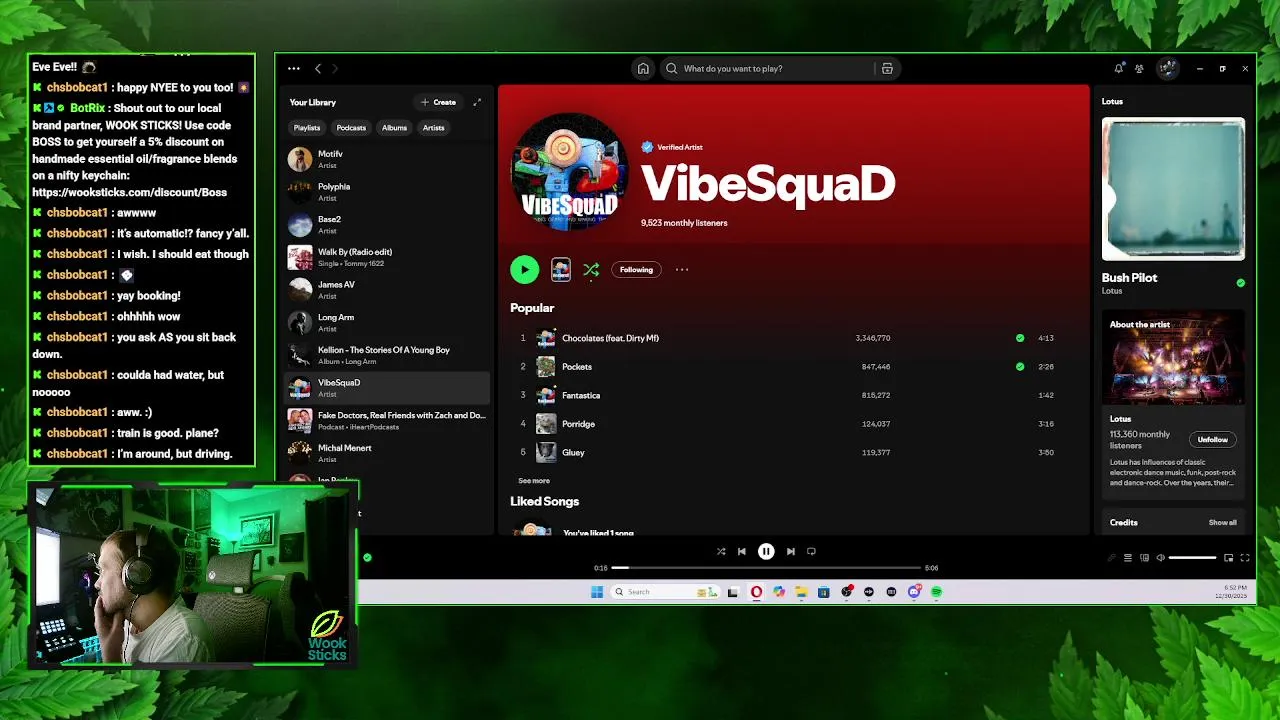Viewport: 1280px width, 720px height.
Task: Open Connect to a device icon
Action: (1145, 558)
